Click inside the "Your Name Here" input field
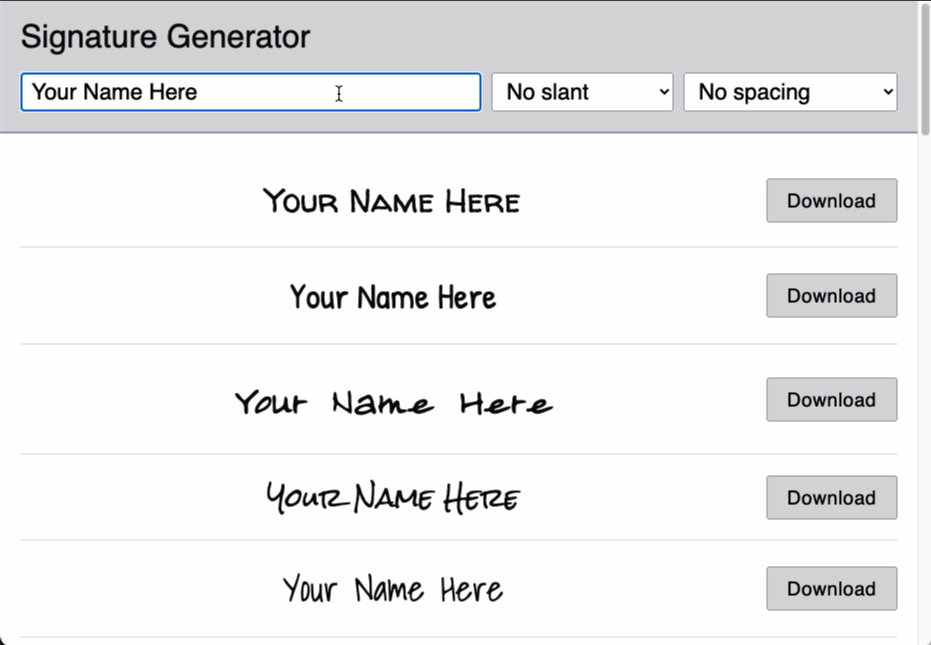Screen dimensions: 931x645 pyautogui.click(x=250, y=91)
